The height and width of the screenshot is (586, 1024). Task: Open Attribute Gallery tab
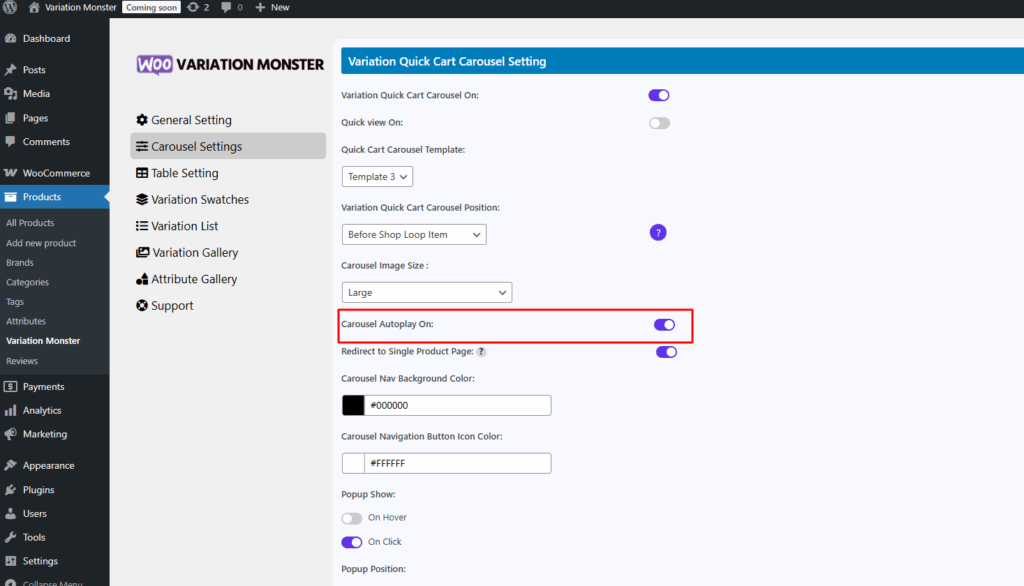pos(228,279)
